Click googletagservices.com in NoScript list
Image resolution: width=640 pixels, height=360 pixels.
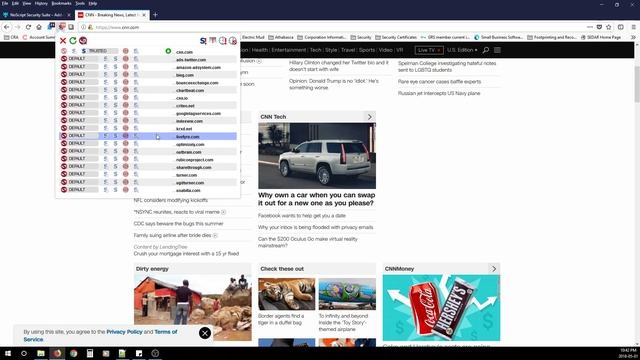[x=198, y=113]
